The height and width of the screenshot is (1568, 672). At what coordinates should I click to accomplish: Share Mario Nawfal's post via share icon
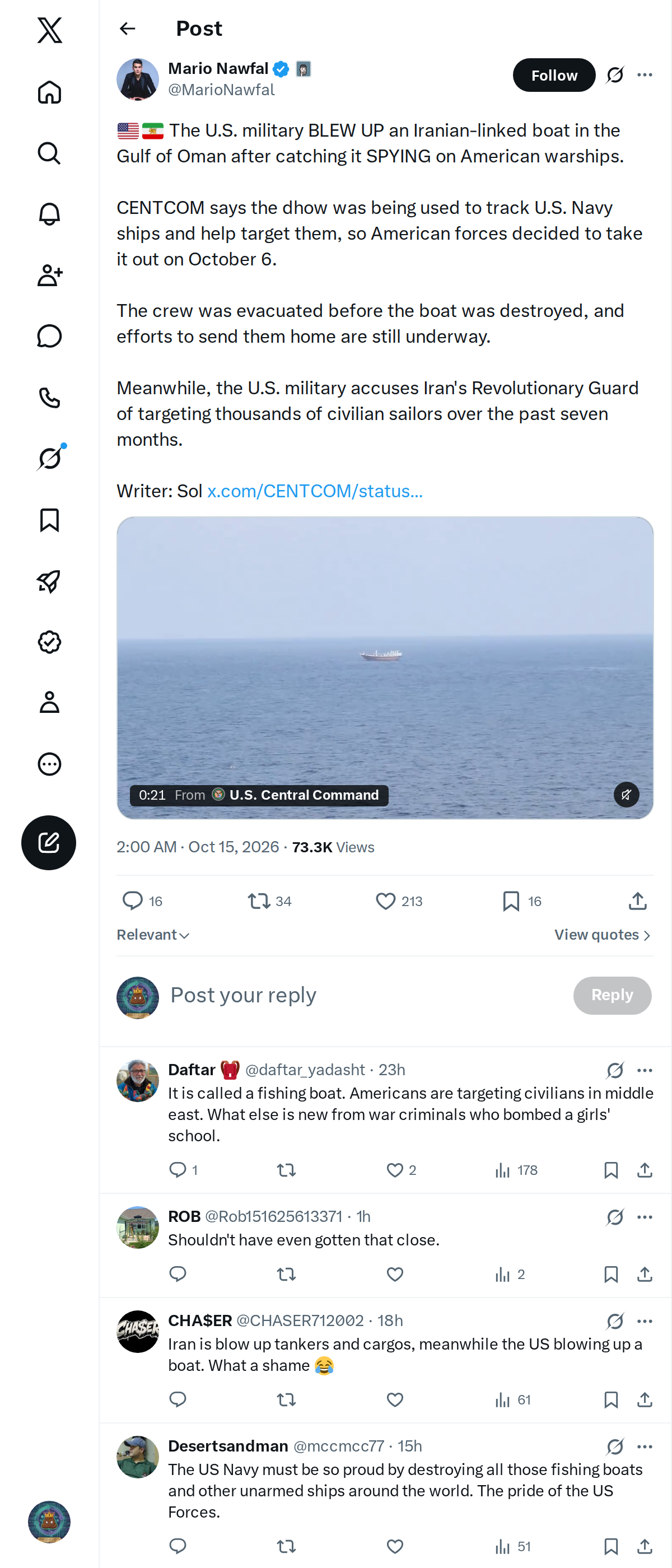pyautogui.click(x=637, y=901)
